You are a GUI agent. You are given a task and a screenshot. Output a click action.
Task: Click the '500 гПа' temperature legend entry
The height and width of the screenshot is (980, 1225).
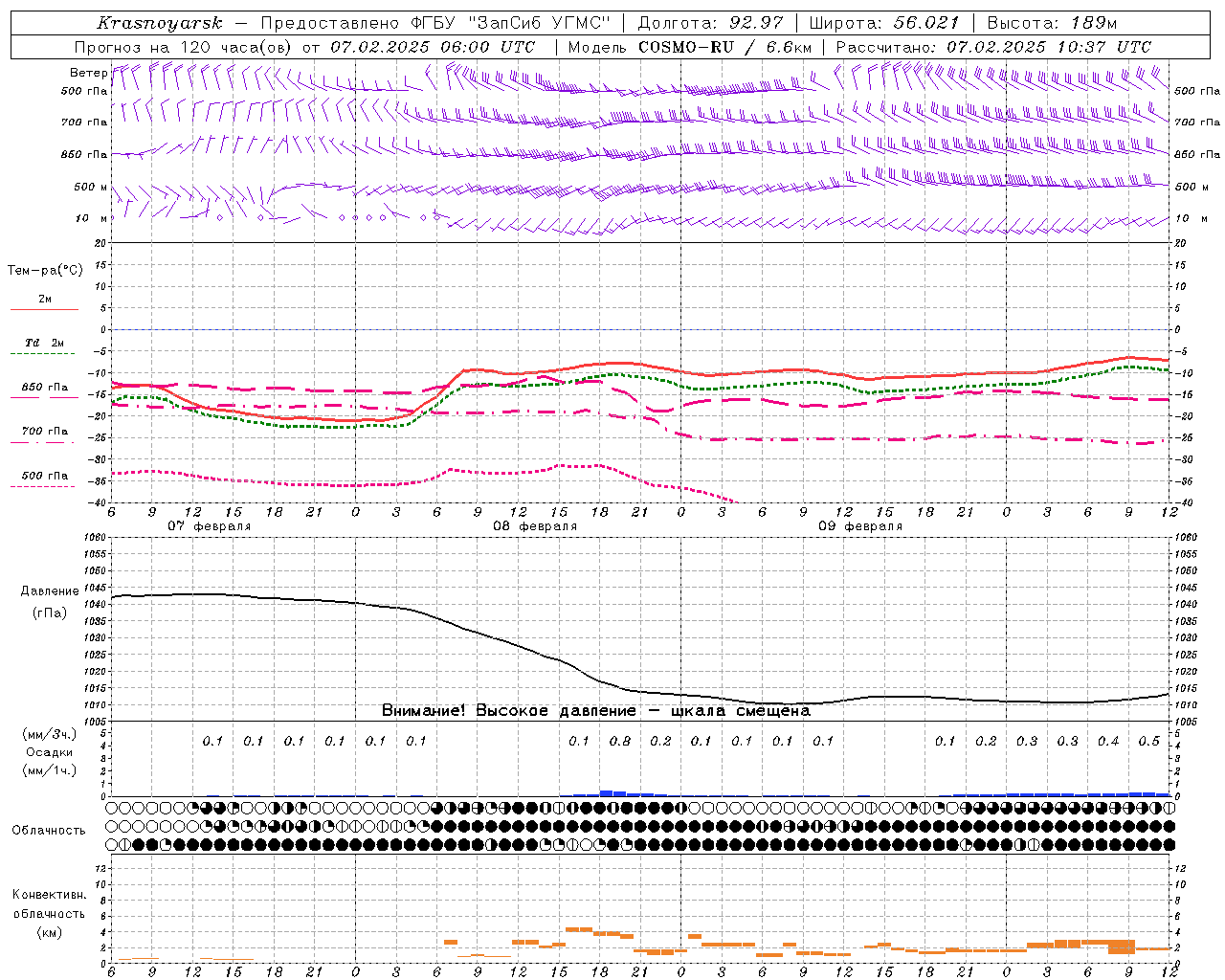[x=45, y=476]
